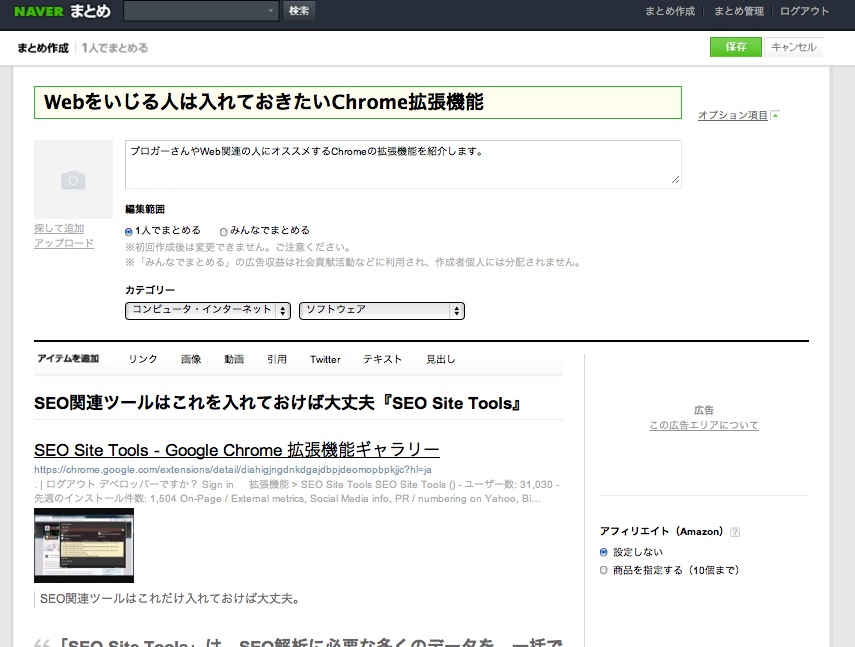Open the ソフトウェア subcategory dropdown
Viewport: 855px width, 647px height.
382,310
